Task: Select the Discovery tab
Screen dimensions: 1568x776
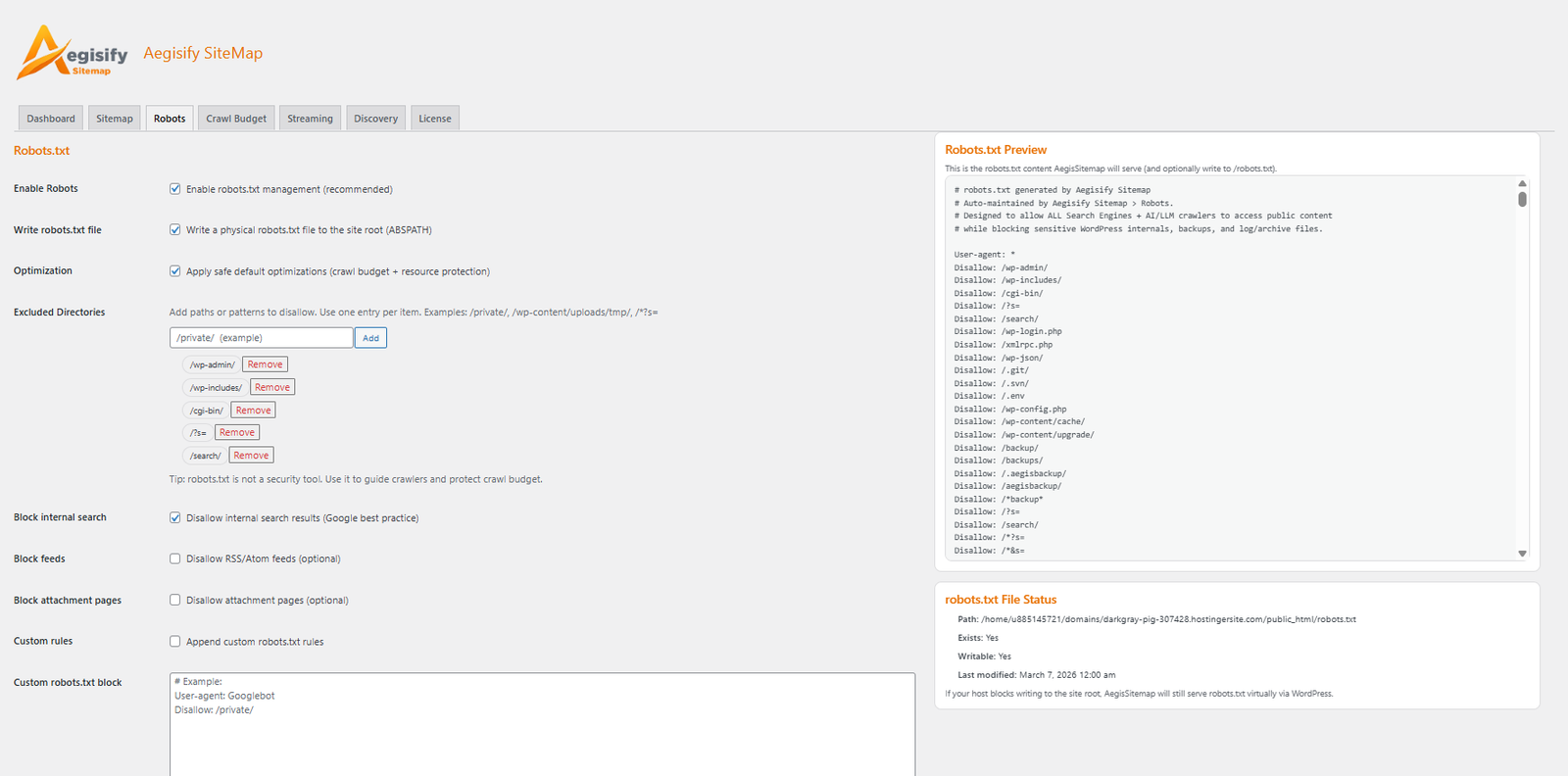Action: pyautogui.click(x=375, y=119)
